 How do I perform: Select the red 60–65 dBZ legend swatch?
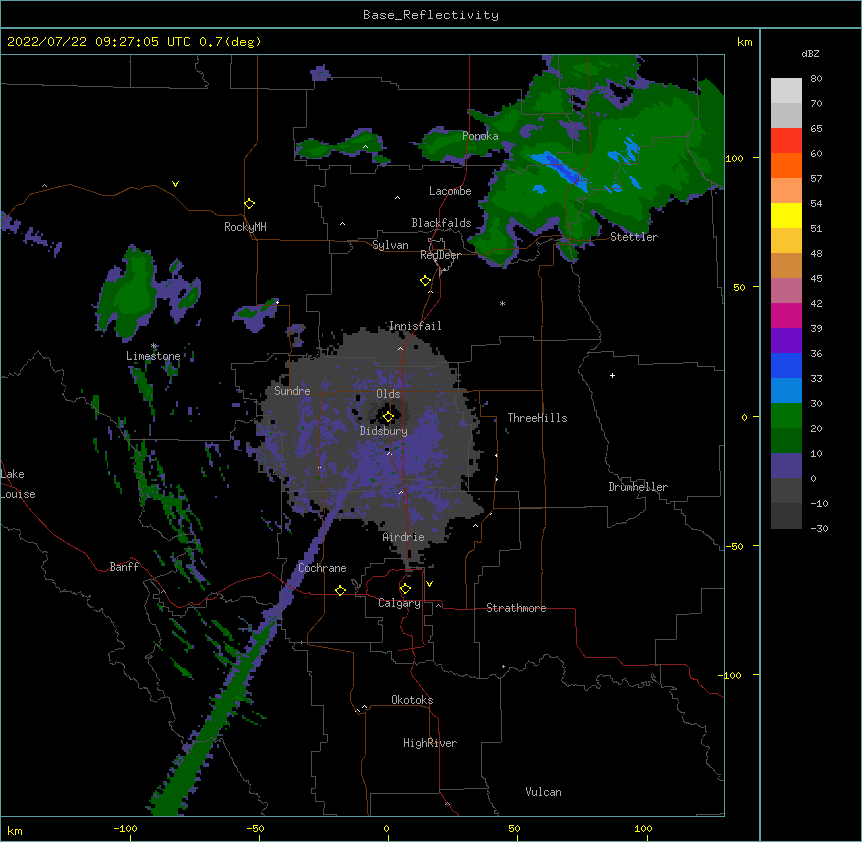click(786, 141)
